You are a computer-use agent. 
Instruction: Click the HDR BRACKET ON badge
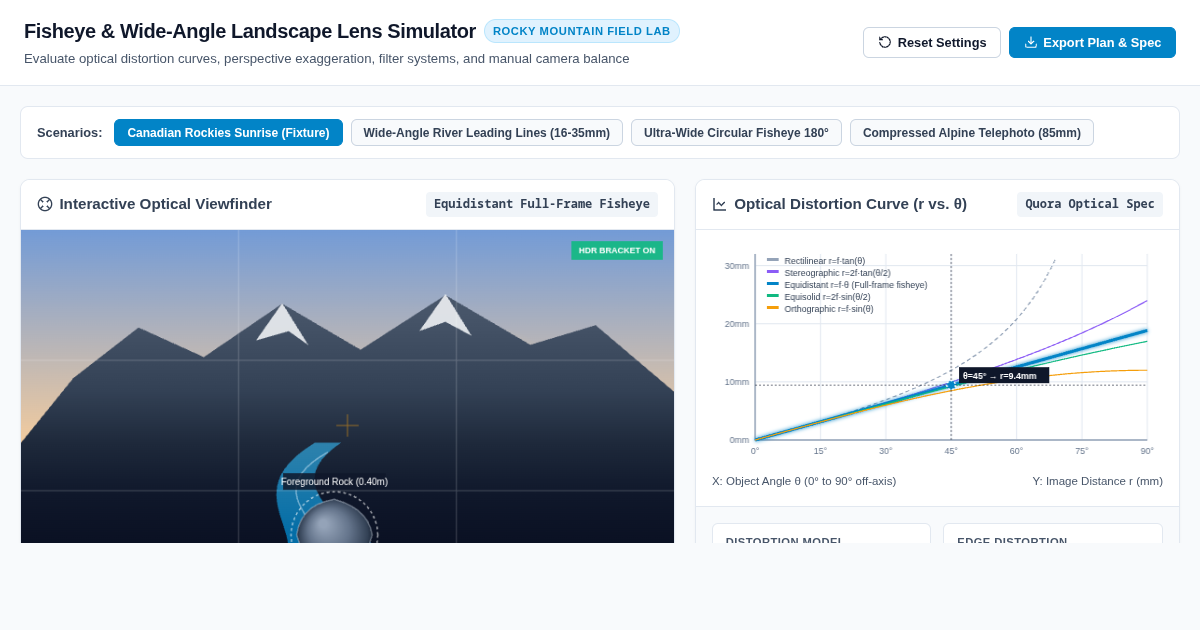617,250
